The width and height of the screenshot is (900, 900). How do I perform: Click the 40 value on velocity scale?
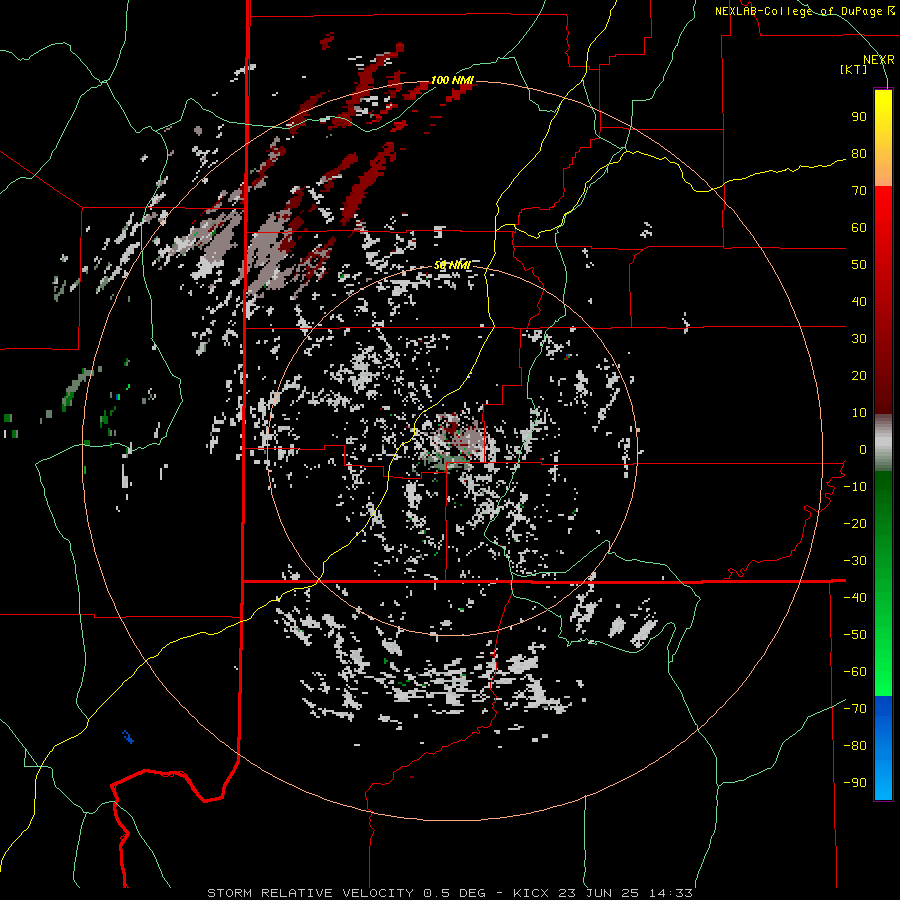(x=859, y=301)
